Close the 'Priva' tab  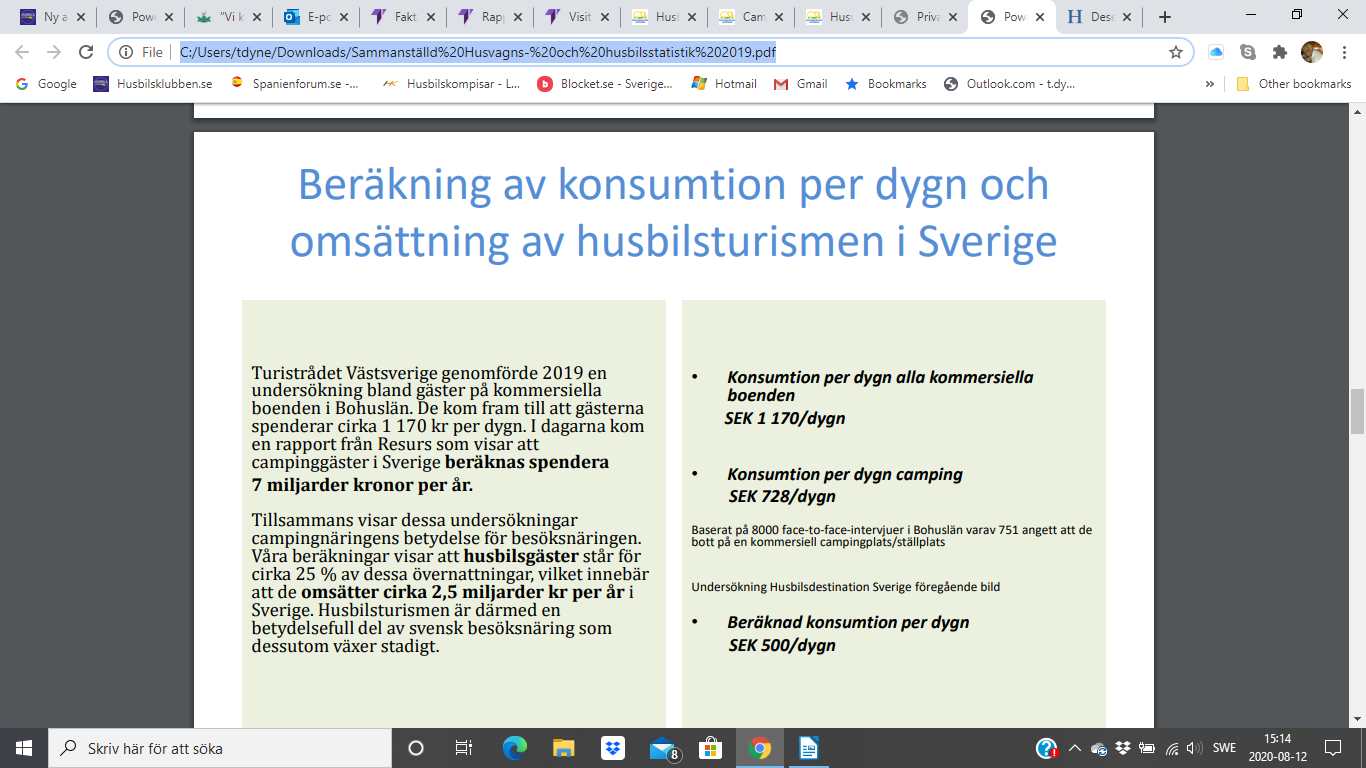[x=954, y=17]
